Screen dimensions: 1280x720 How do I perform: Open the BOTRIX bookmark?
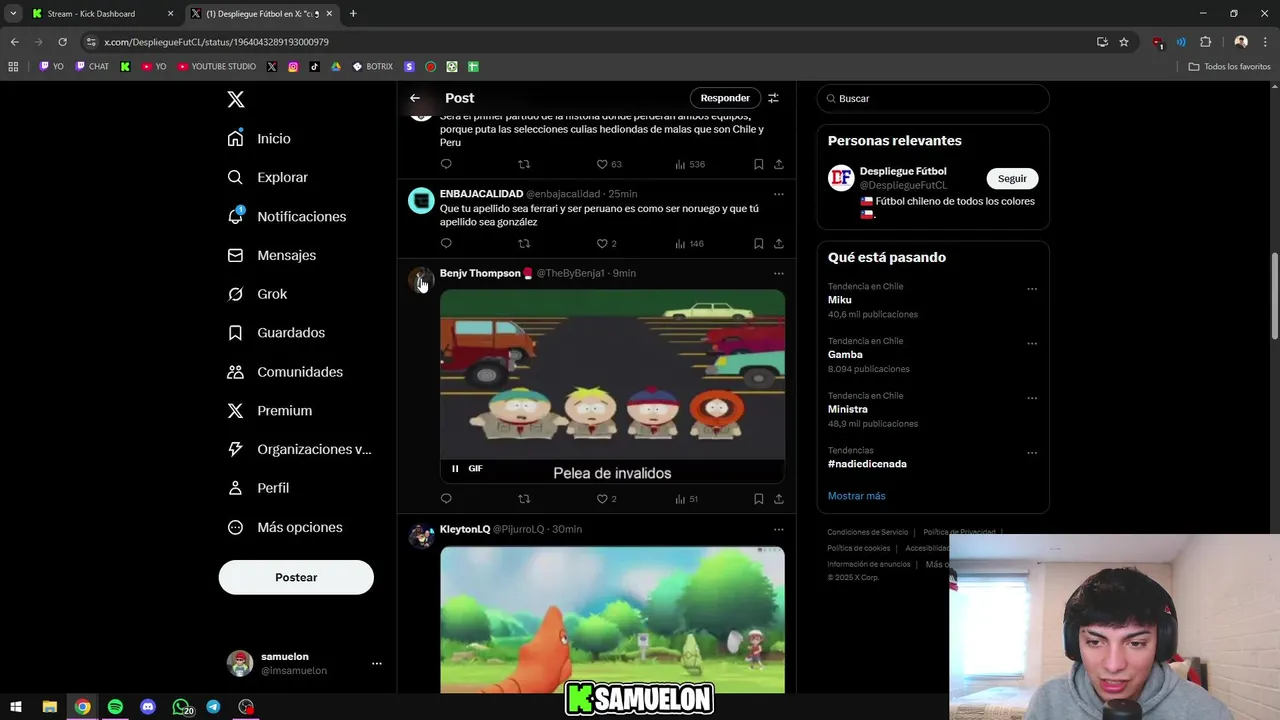[372, 66]
